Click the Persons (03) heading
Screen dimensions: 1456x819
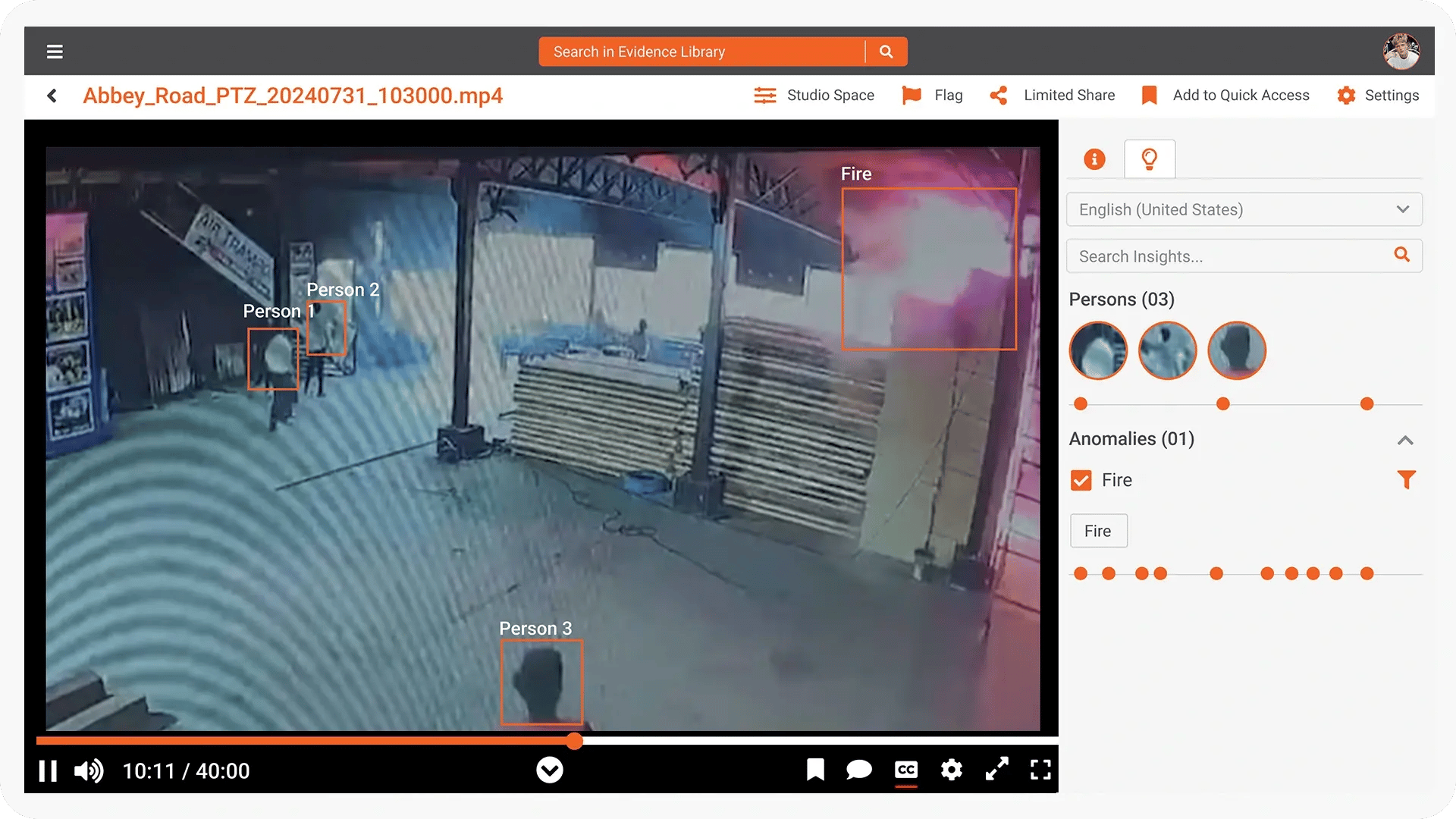1122,300
